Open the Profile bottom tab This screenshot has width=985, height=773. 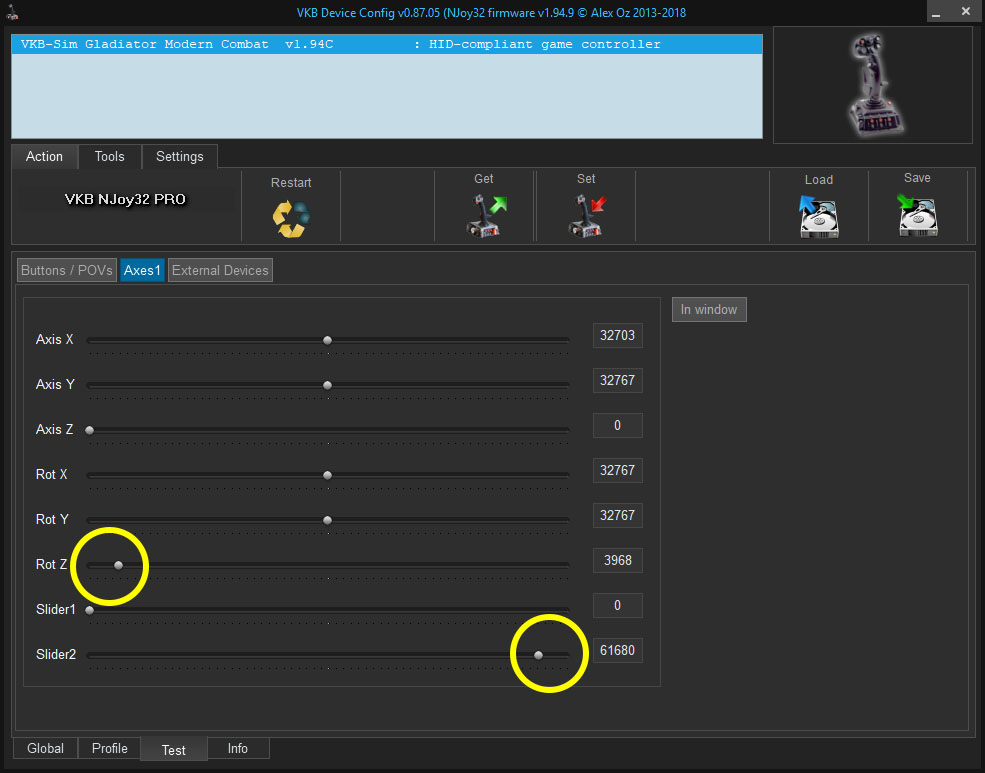tap(109, 749)
